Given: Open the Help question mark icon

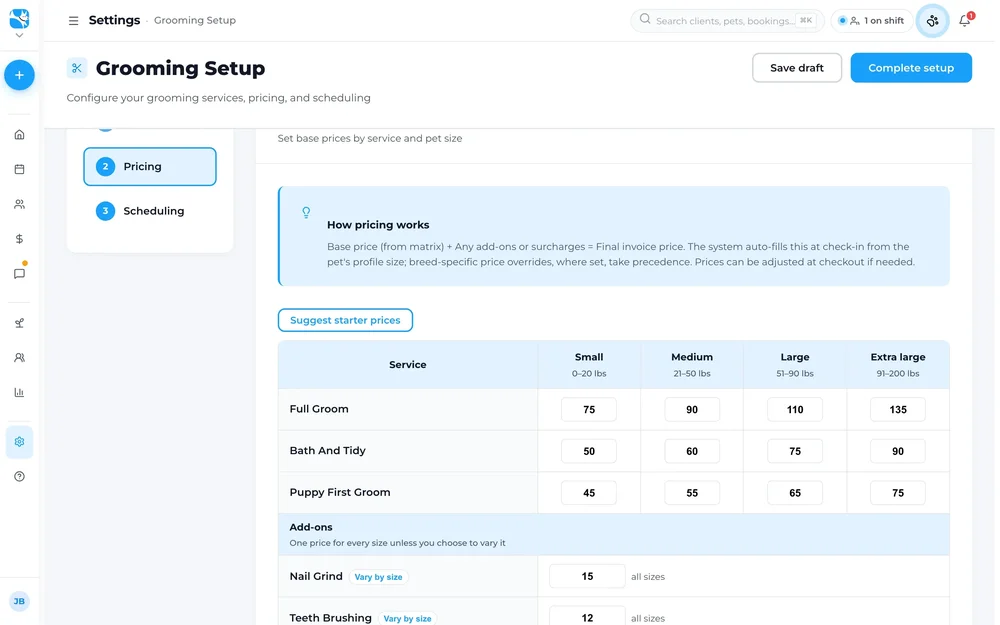Looking at the screenshot, I should coord(19,476).
